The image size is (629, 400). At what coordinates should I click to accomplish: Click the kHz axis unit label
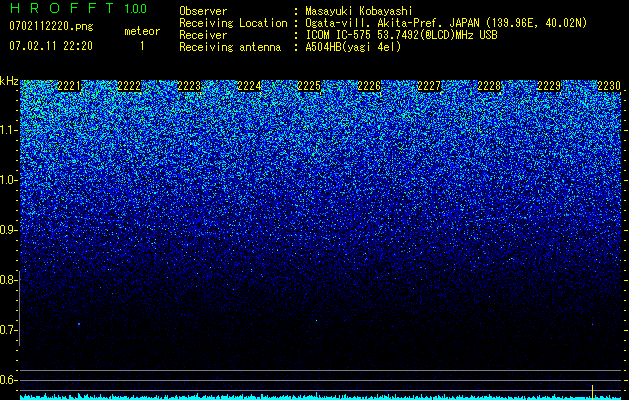pyautogui.click(x=9, y=81)
